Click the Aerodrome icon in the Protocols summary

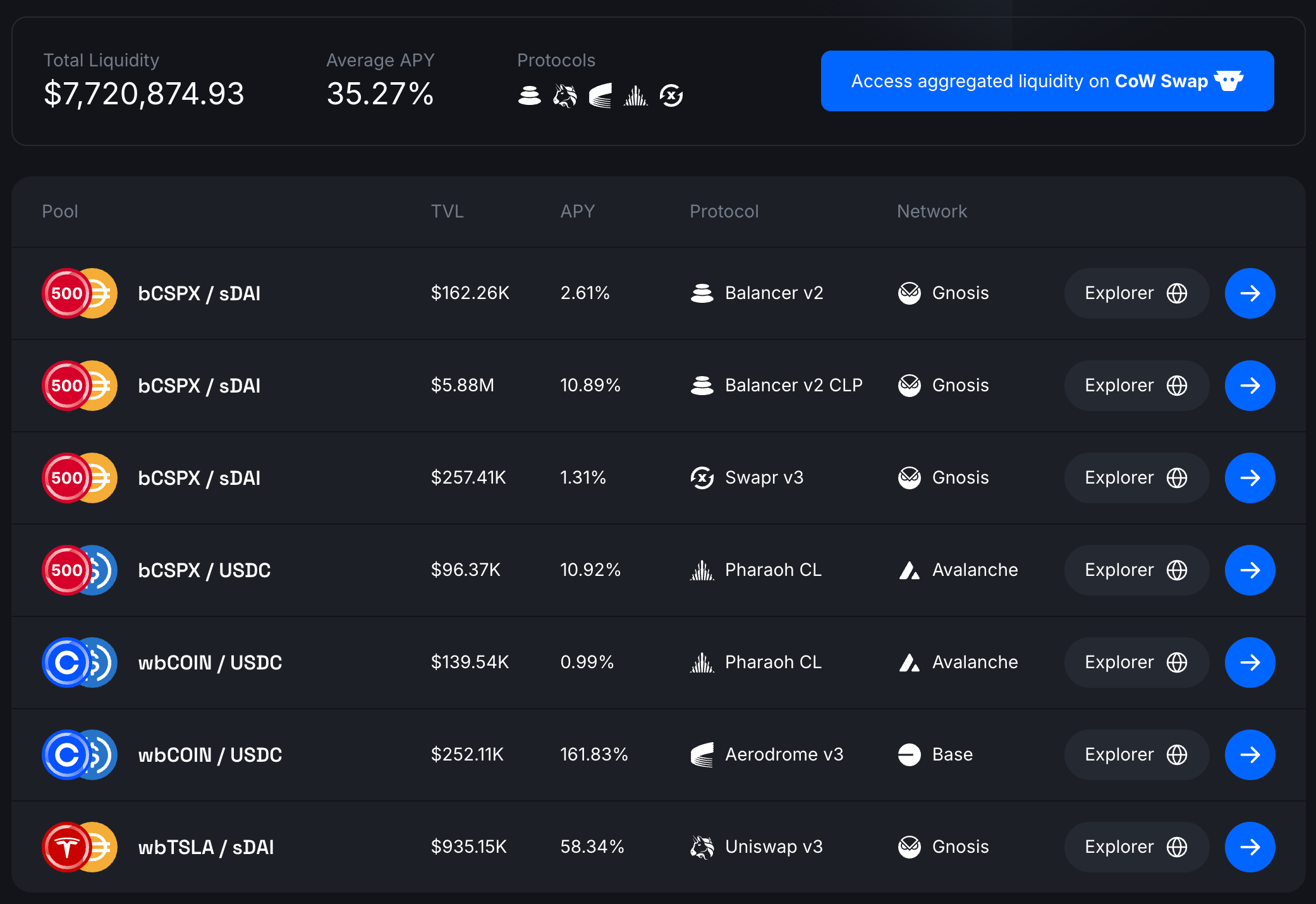[600, 95]
